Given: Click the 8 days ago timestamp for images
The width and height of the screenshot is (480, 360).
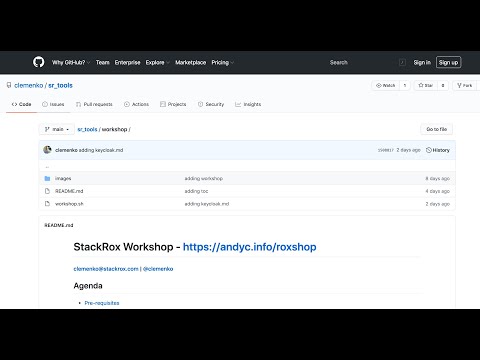Looking at the screenshot, I should (438, 179).
